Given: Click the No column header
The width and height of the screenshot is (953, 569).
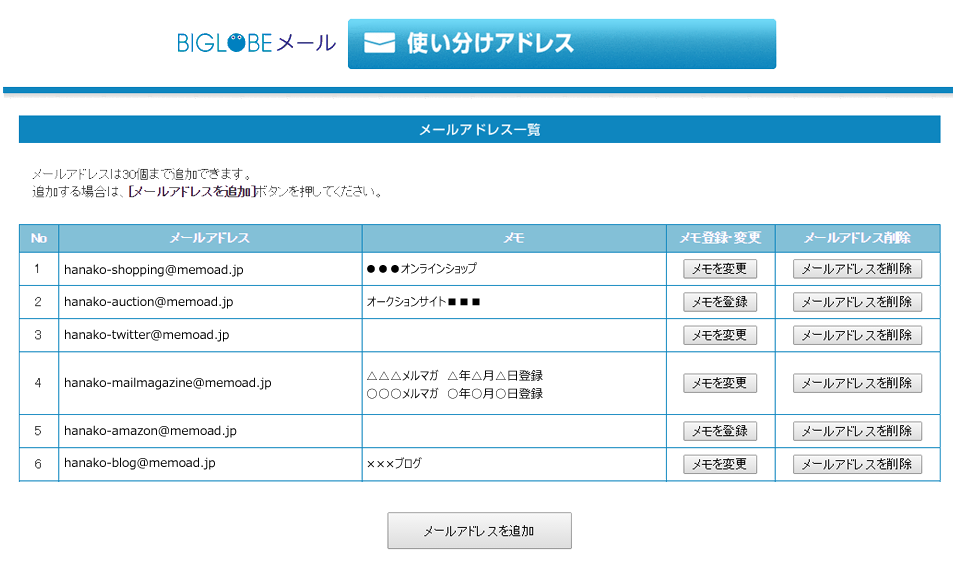Looking at the screenshot, I should point(39,238).
